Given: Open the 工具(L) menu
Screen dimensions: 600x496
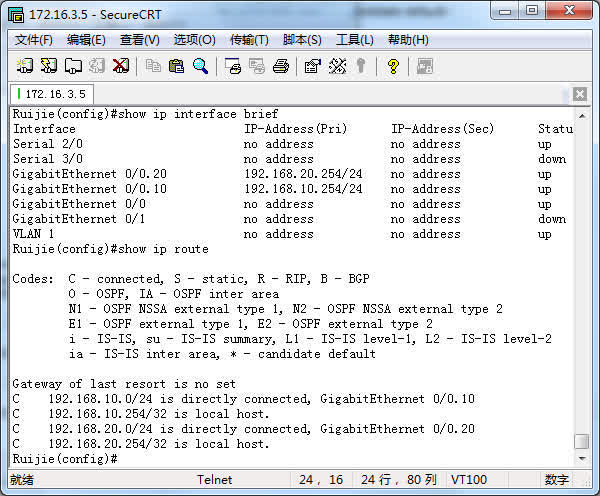Looking at the screenshot, I should [354, 40].
